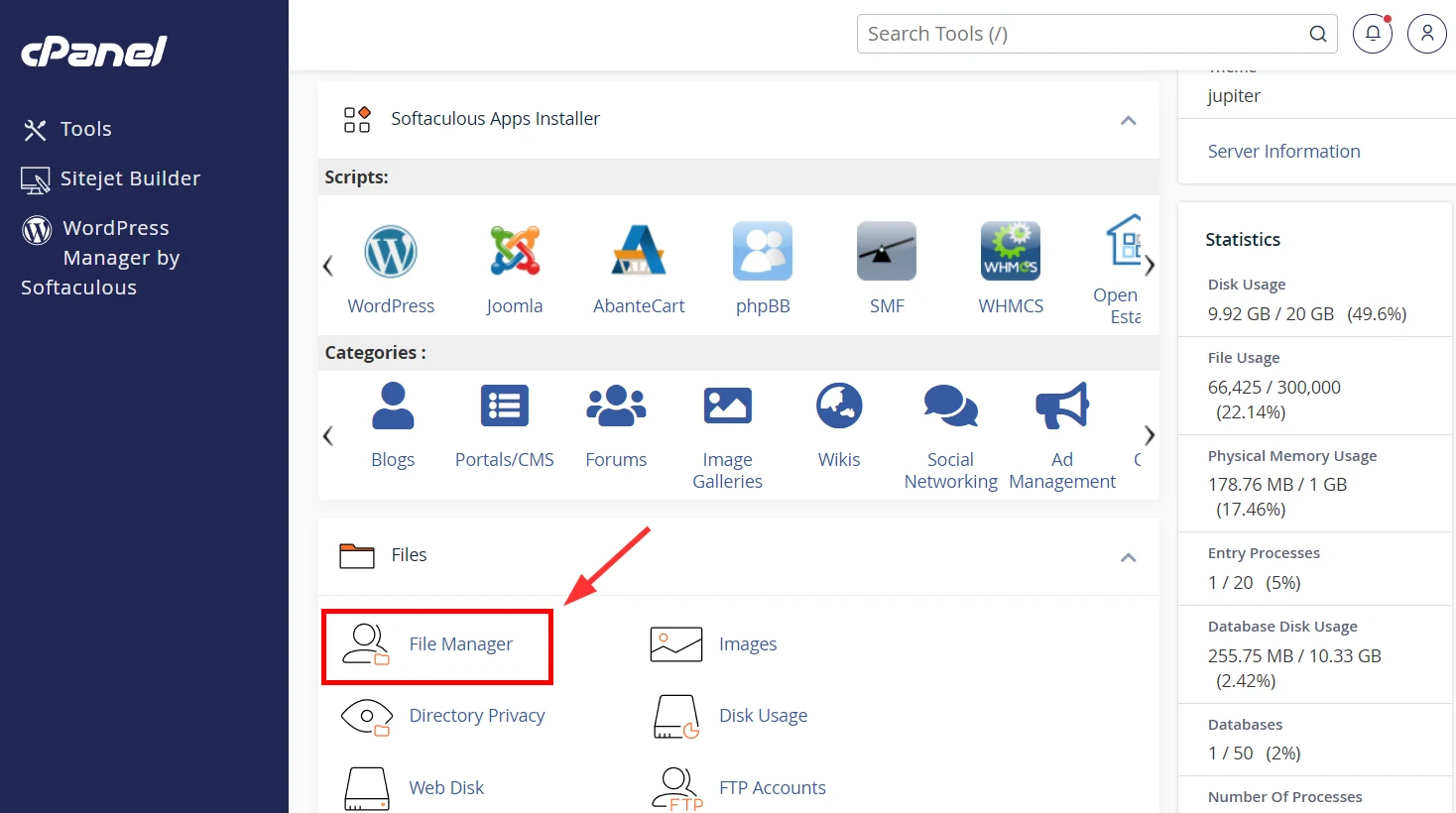Open the Softaculous Apps Installer heading link
This screenshot has height=813, width=1456.
pyautogui.click(x=495, y=119)
